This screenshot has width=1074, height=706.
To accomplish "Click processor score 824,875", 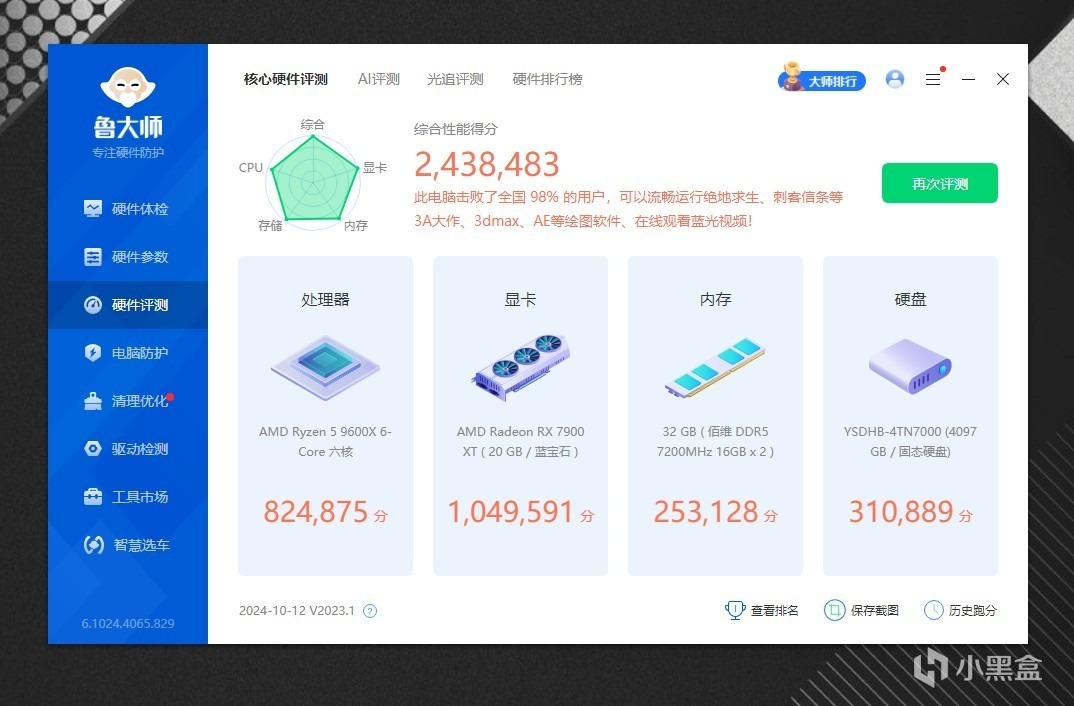I will (x=316, y=512).
